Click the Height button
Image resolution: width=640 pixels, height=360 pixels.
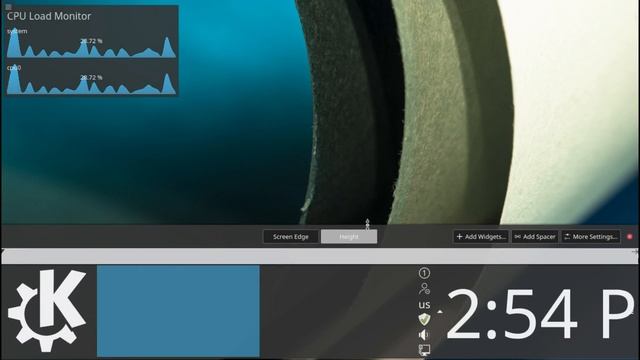coord(349,237)
